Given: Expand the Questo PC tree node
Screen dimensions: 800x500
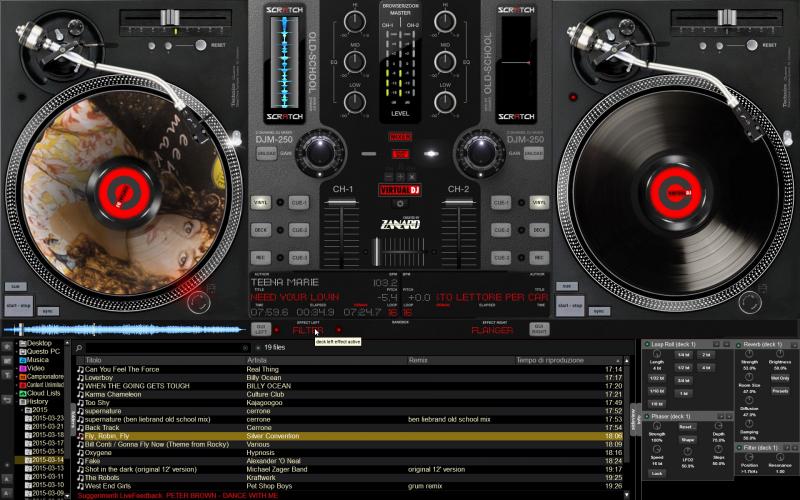Looking at the screenshot, I should coord(17,352).
